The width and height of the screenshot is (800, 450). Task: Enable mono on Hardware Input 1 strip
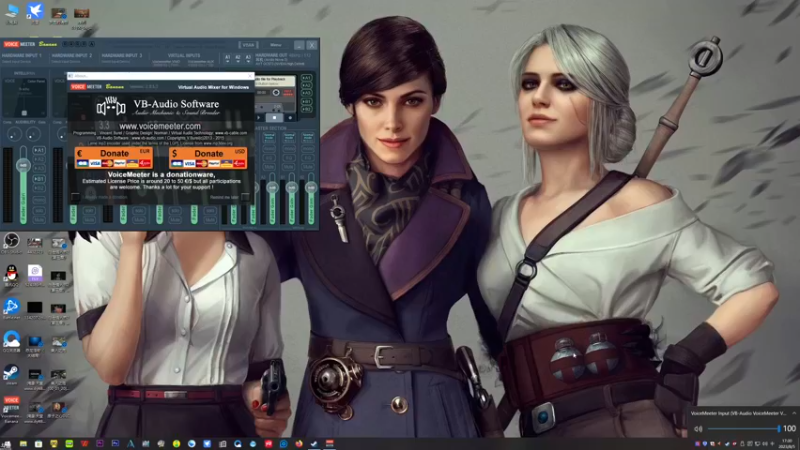pos(39,200)
